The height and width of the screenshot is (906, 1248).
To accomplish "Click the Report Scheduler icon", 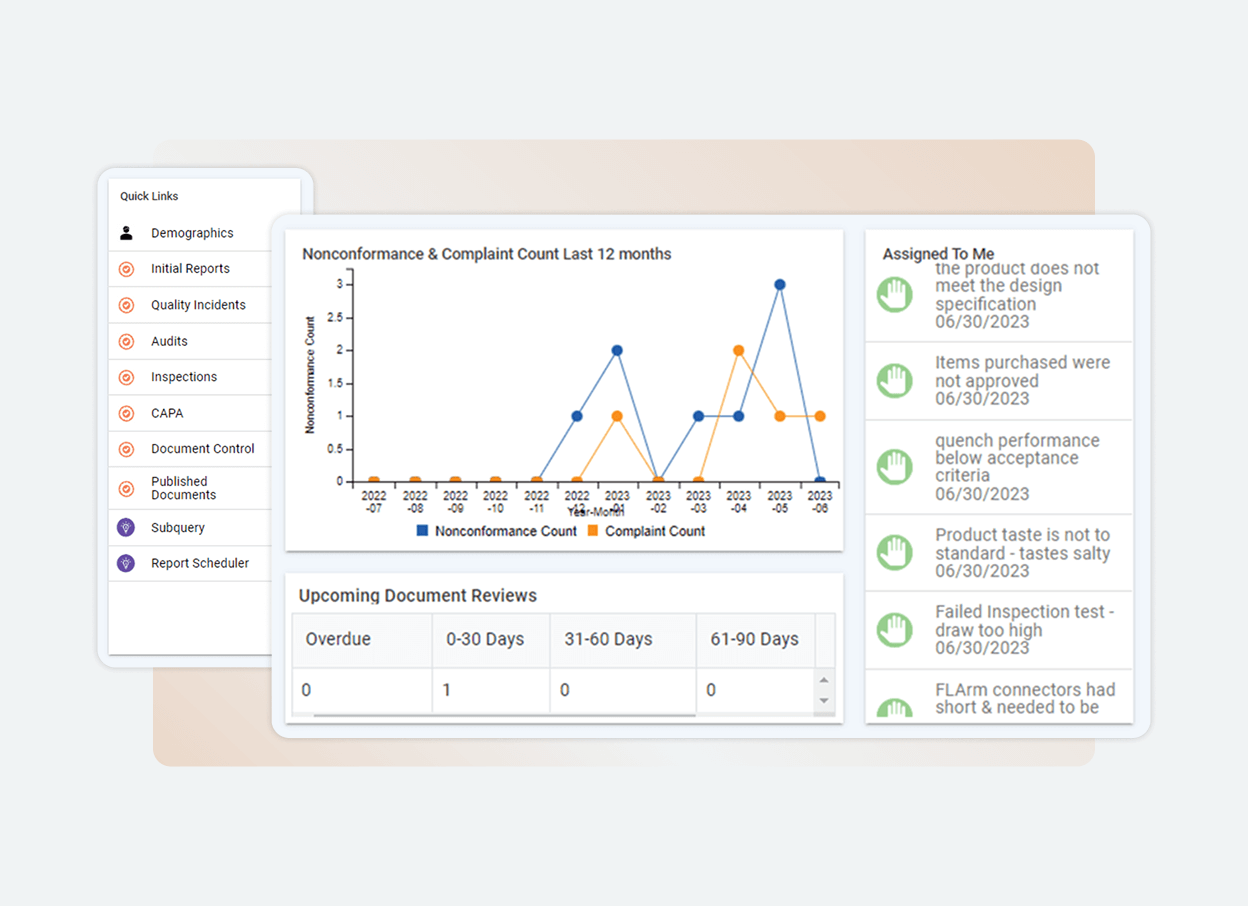I will [x=125, y=563].
